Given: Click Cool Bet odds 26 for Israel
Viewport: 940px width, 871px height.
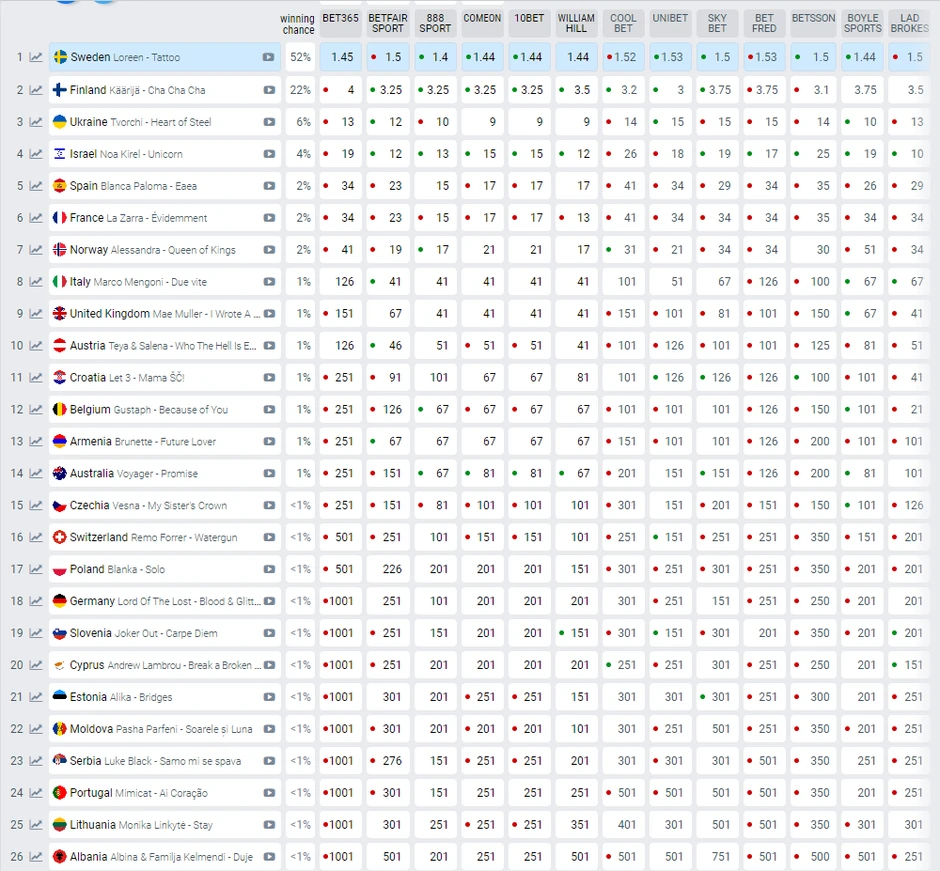Looking at the screenshot, I should (x=623, y=153).
